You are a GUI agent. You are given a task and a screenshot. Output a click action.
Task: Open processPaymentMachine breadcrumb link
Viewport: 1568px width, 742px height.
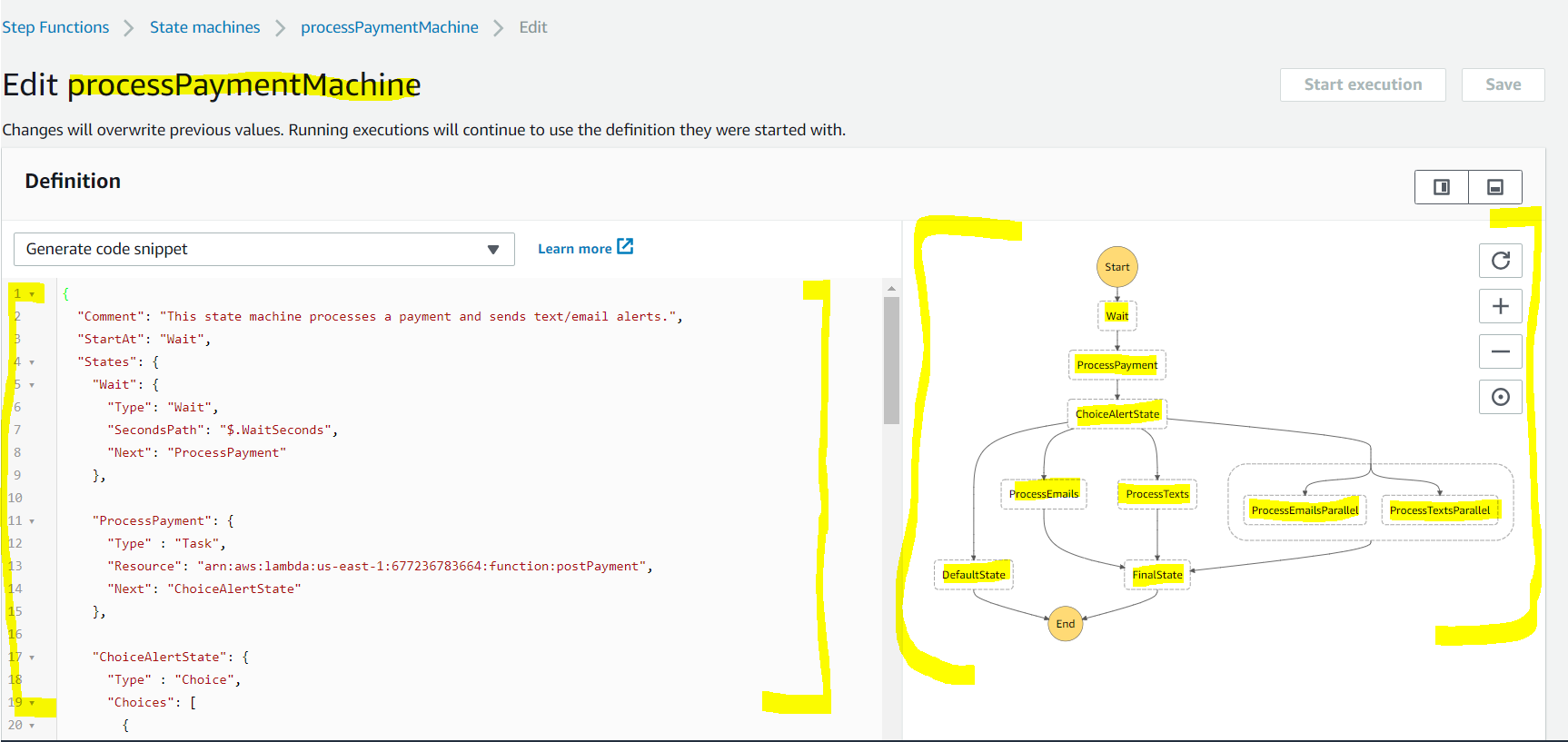(390, 27)
